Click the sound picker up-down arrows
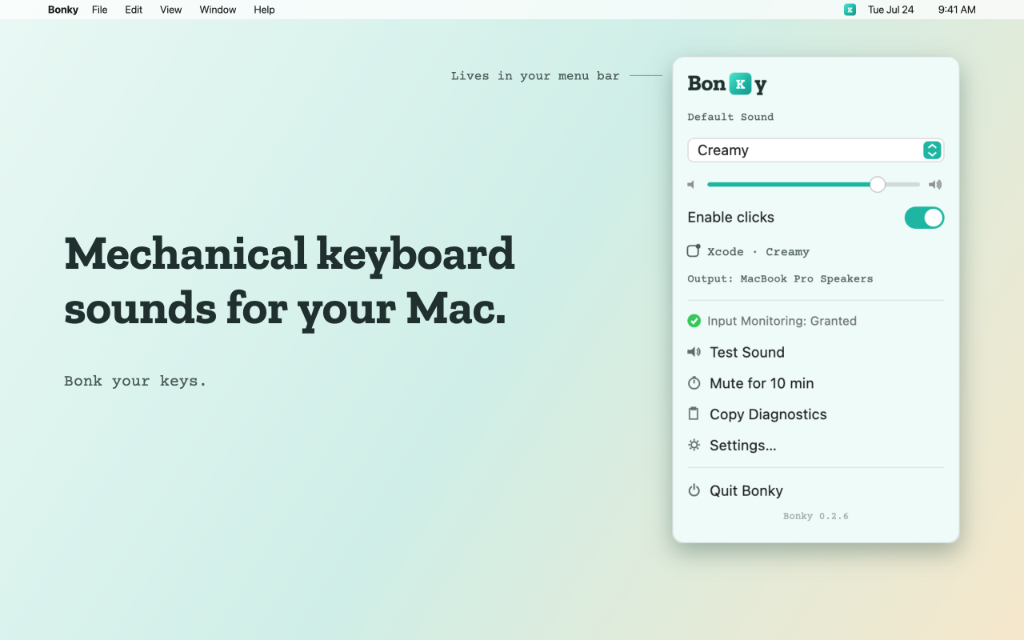1024x640 pixels. 932,150
